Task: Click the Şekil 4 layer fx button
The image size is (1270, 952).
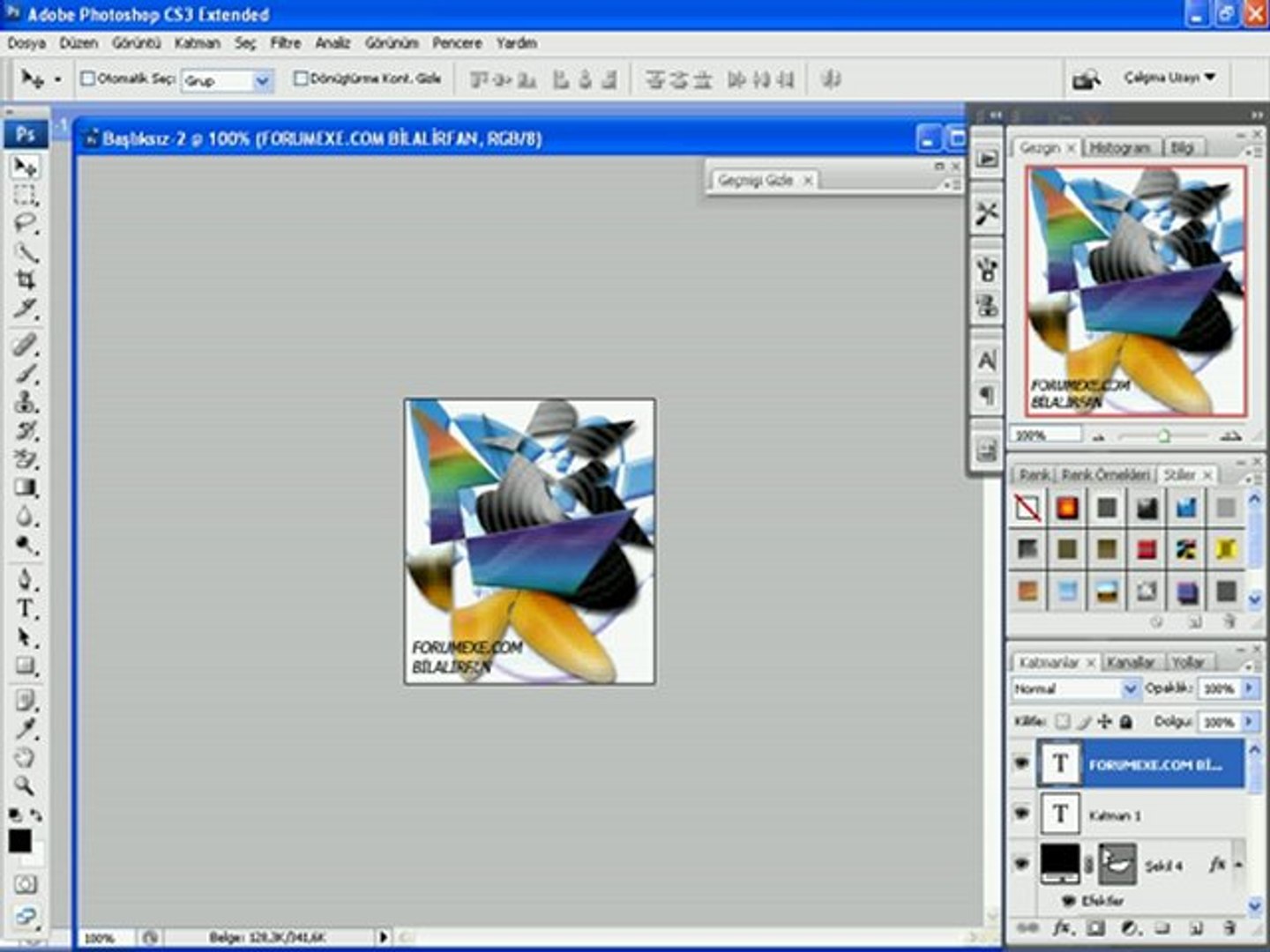Action: pyautogui.click(x=1217, y=865)
